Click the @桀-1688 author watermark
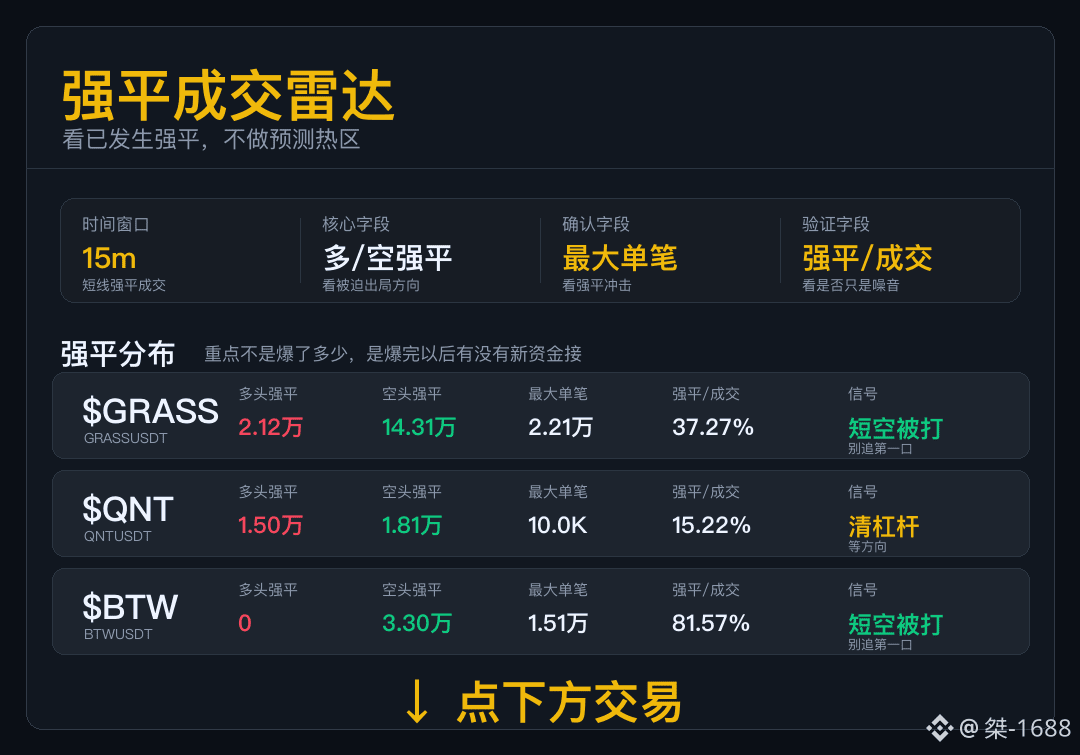Screen dimensions: 1080x755 (1015, 728)
